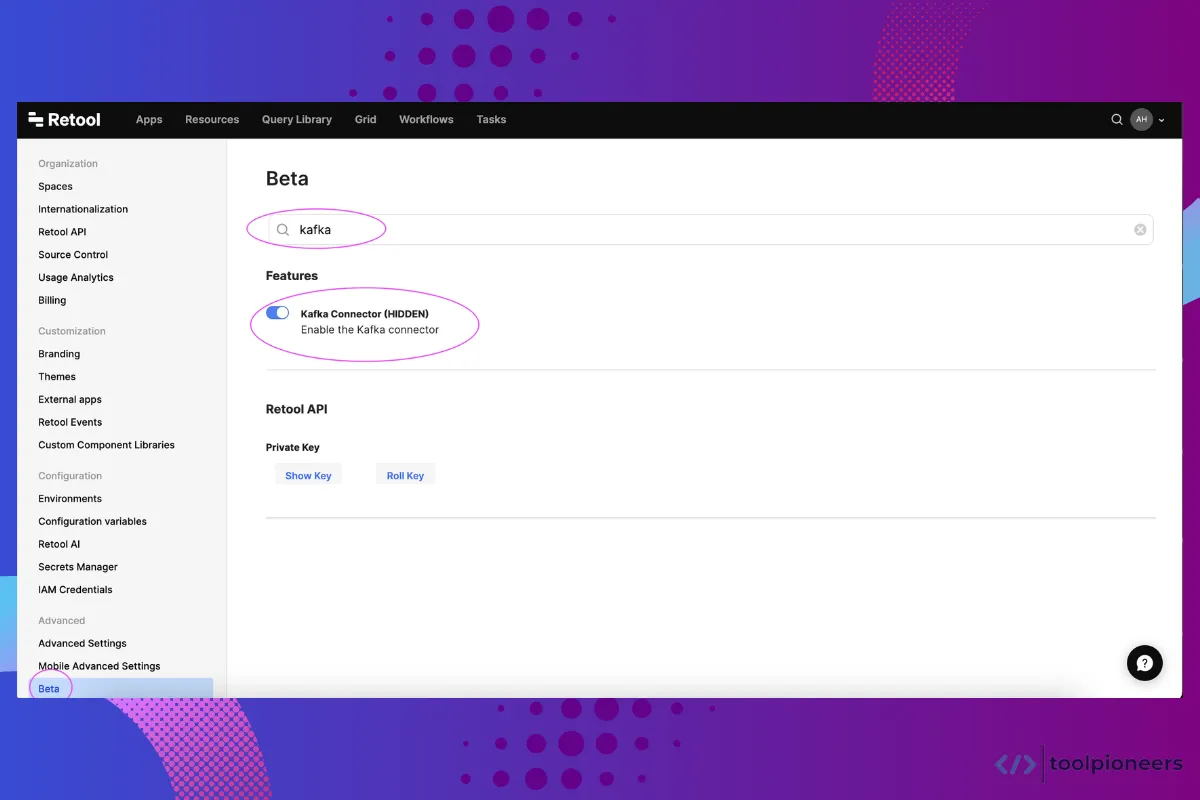Click the 'Enable the Kafka connector' description
The width and height of the screenshot is (1200, 800).
(x=370, y=329)
